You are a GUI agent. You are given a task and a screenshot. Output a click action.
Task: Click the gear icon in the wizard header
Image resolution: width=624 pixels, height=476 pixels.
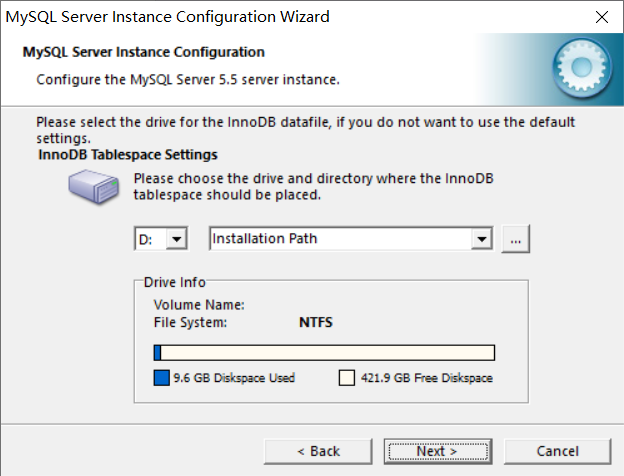[582, 68]
